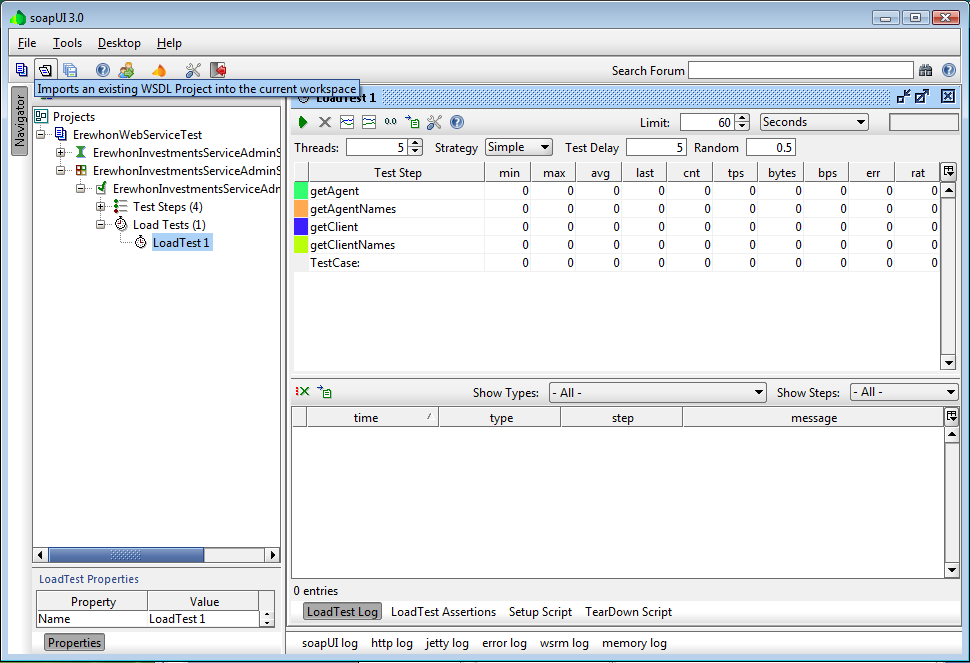This screenshot has width=970, height=663.
Task: Exit soapUI with the red arrow door icon
Action: 218,70
